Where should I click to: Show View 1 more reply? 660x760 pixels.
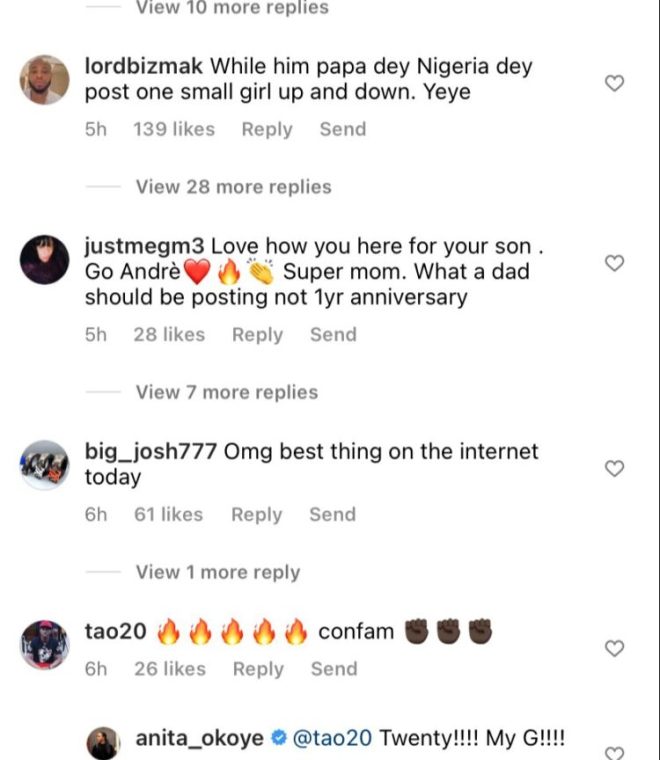(x=218, y=573)
